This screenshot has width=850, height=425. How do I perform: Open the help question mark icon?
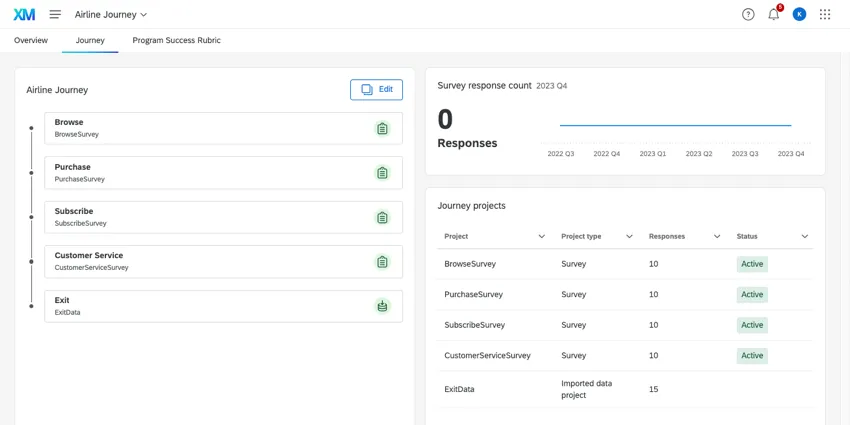click(x=748, y=14)
